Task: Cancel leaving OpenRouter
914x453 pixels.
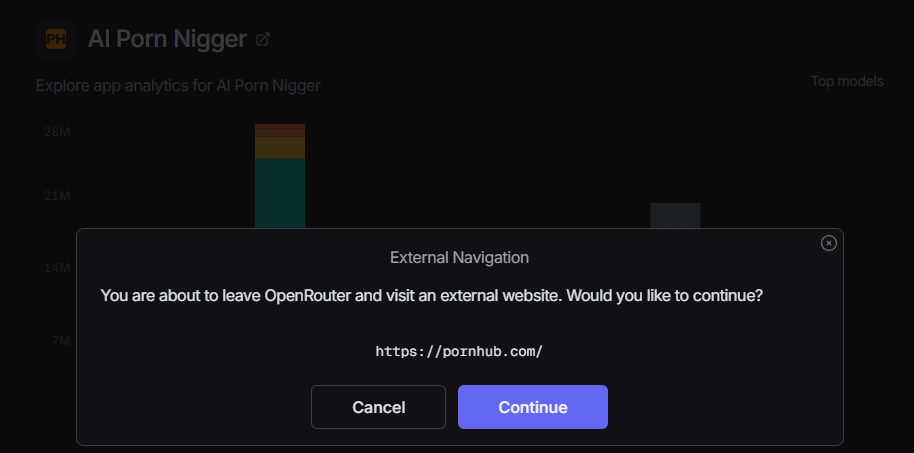Action: pyautogui.click(x=378, y=407)
